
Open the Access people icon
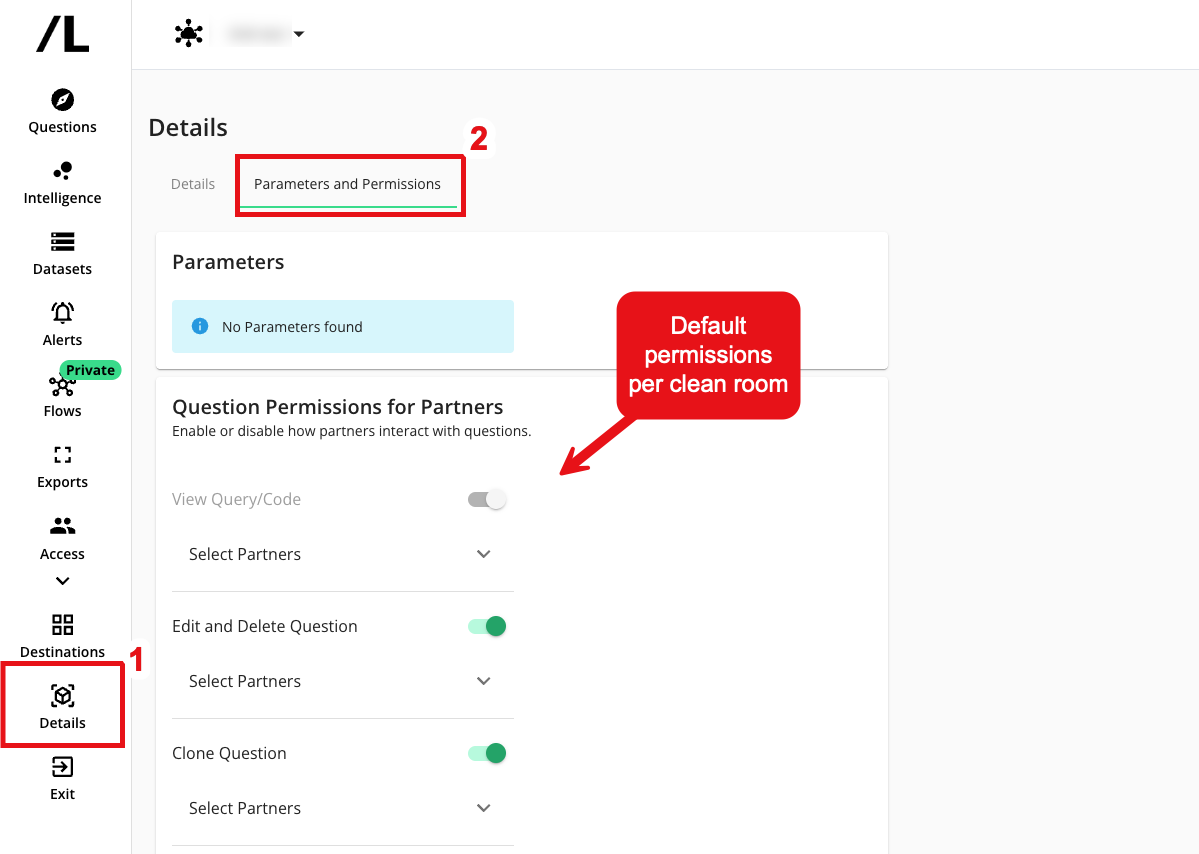click(62, 527)
